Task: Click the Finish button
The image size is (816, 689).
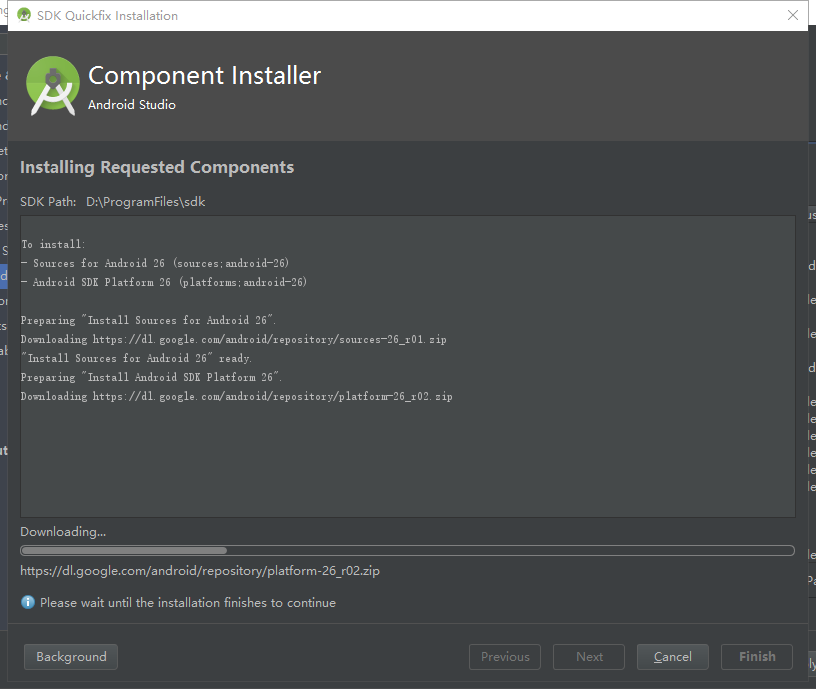Action: (757, 657)
